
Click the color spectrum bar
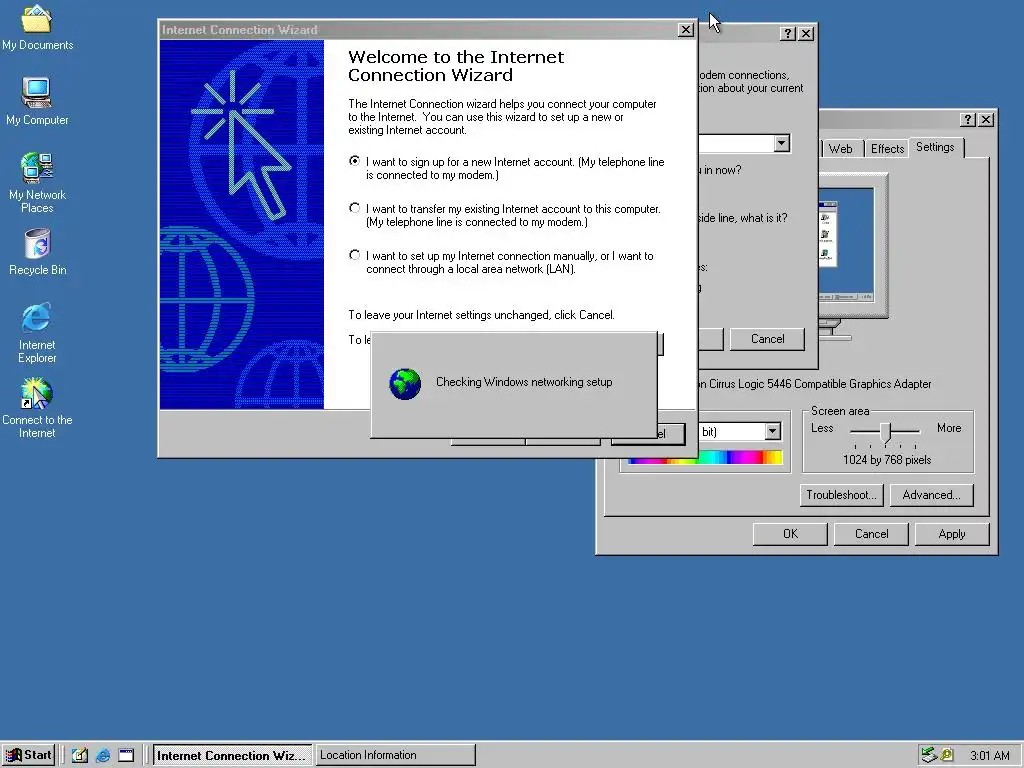click(x=705, y=458)
